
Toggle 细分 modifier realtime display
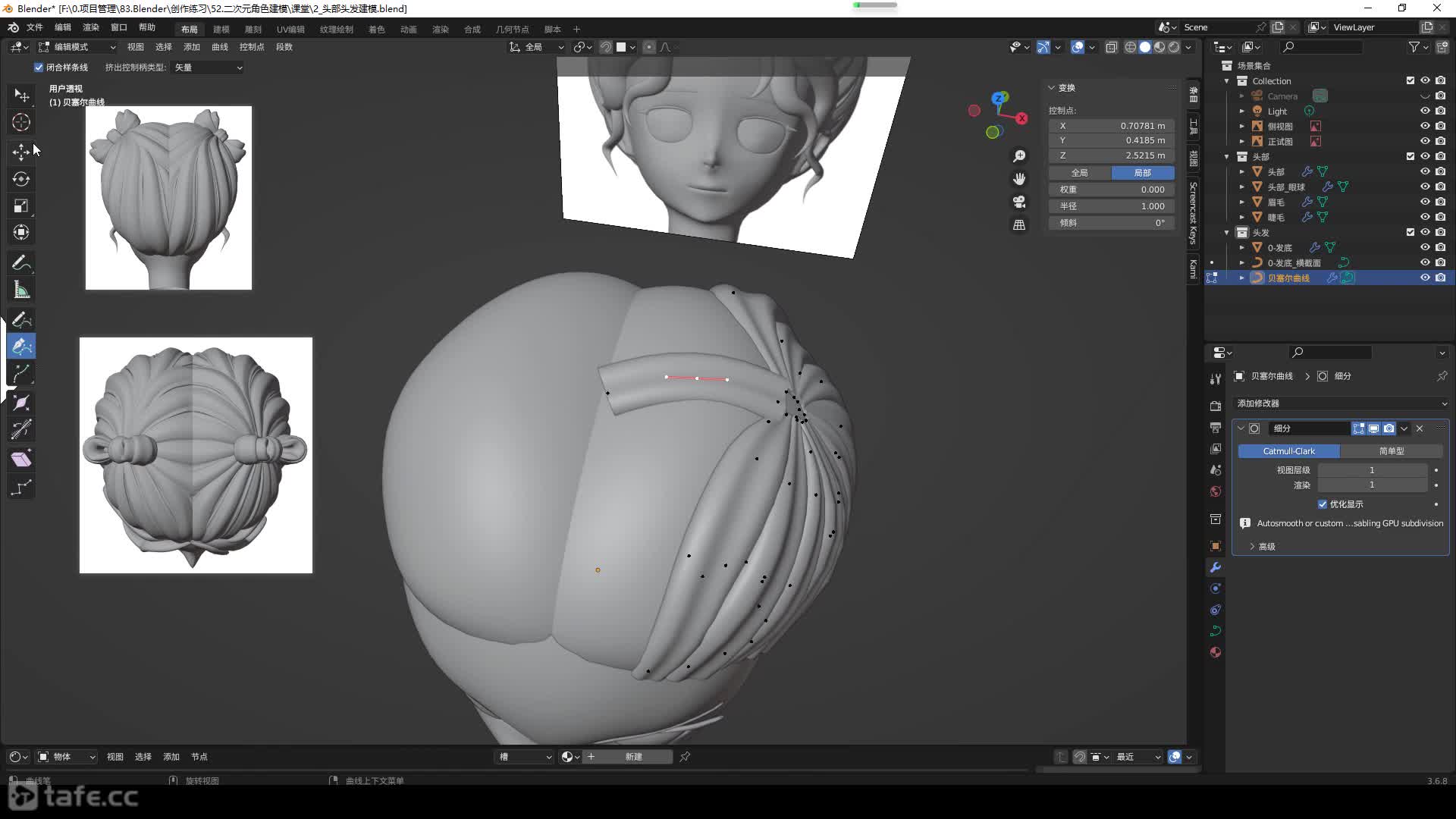(x=1373, y=428)
